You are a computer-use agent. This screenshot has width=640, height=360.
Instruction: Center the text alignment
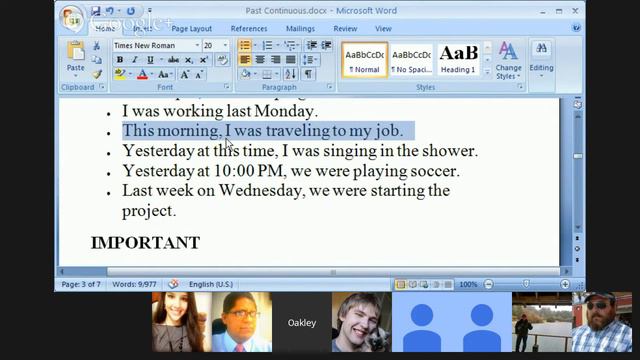pyautogui.click(x=260, y=60)
